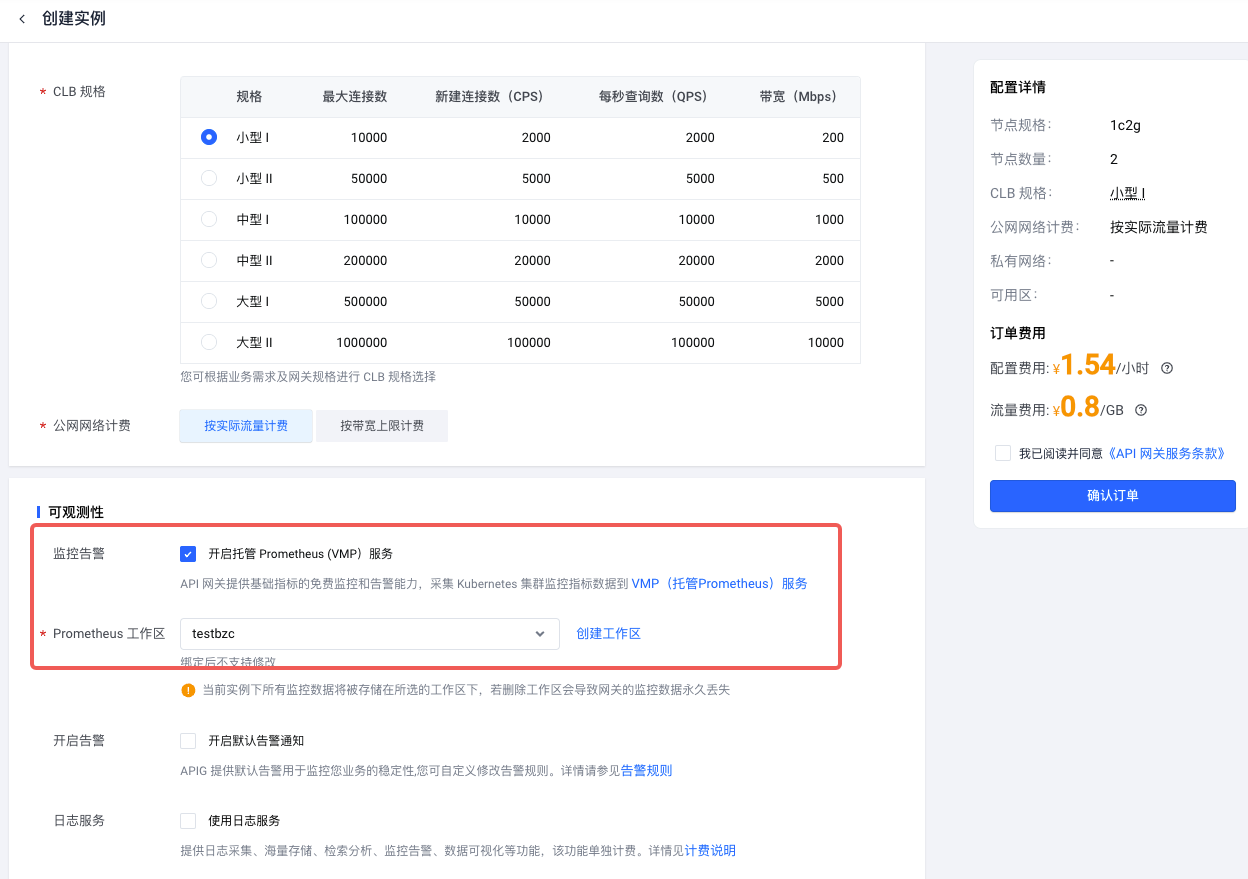1248x879 pixels.
Task: Choose the 中型 I CLB spec radio
Action: 209,219
